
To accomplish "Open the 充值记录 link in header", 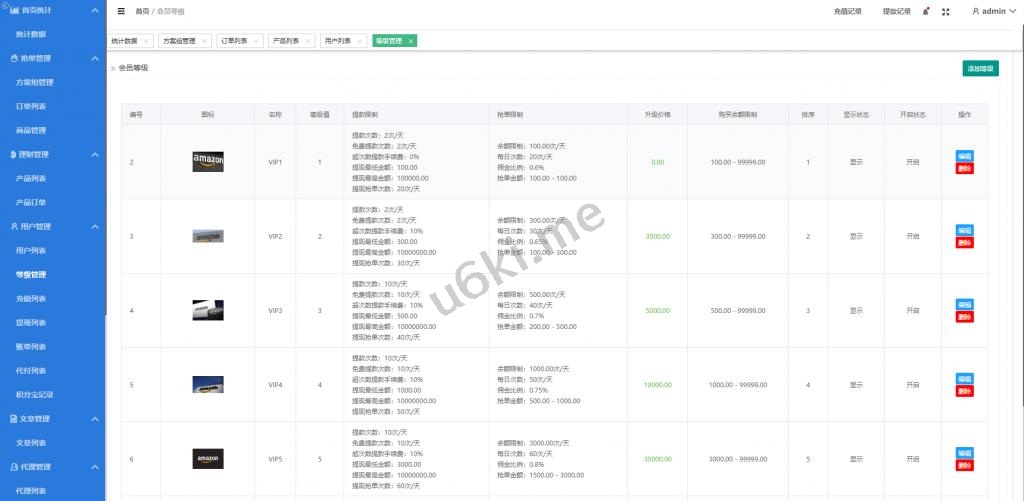I will [847, 11].
